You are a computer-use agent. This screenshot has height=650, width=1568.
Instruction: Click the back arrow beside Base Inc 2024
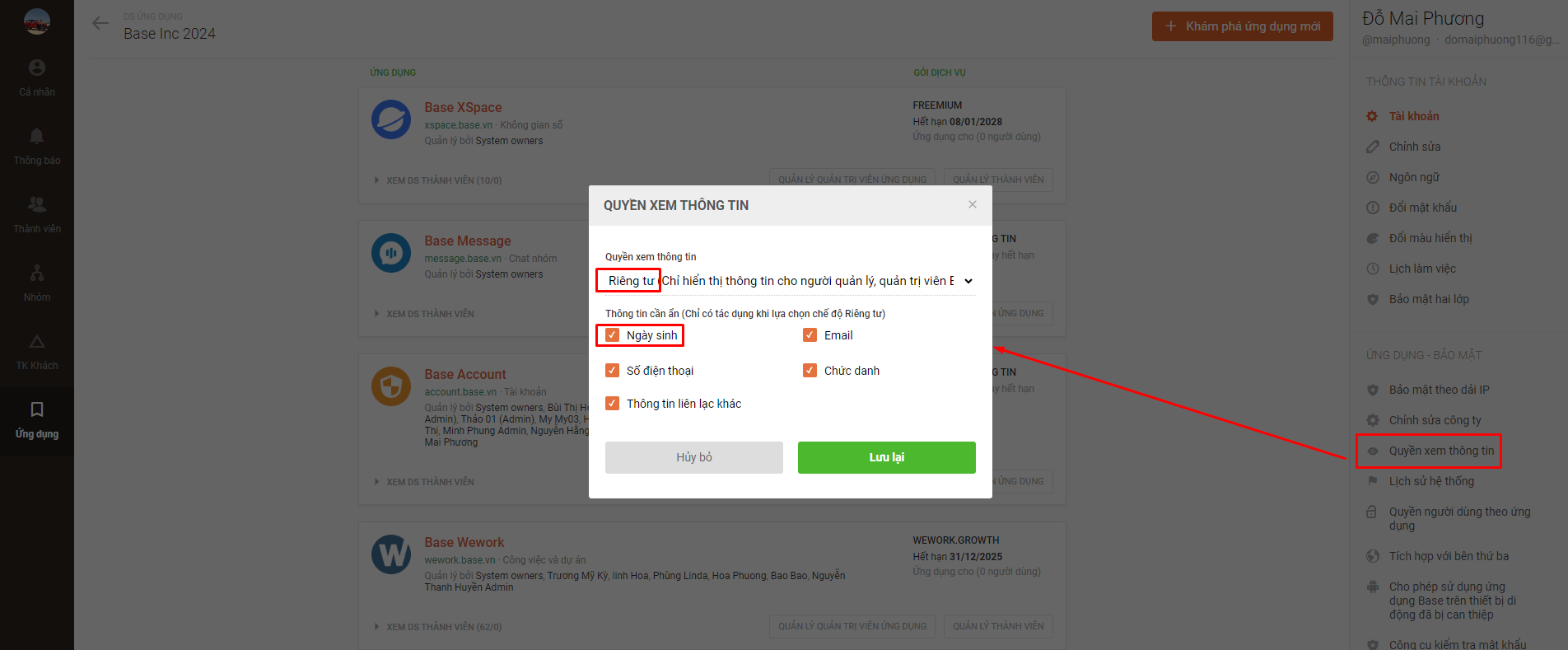point(100,24)
